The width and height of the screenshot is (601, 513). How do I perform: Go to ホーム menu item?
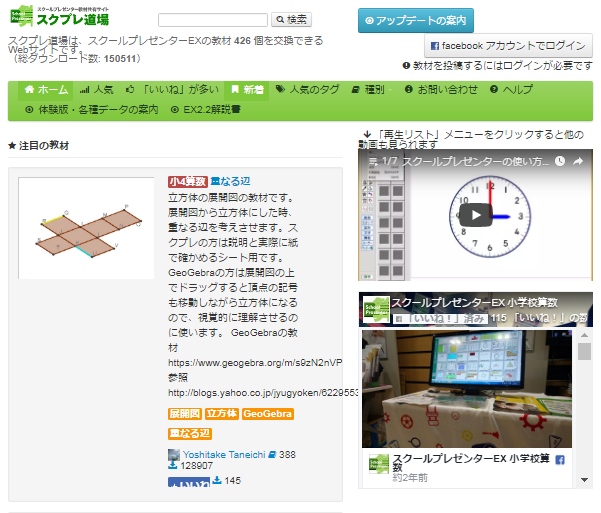tap(46, 90)
